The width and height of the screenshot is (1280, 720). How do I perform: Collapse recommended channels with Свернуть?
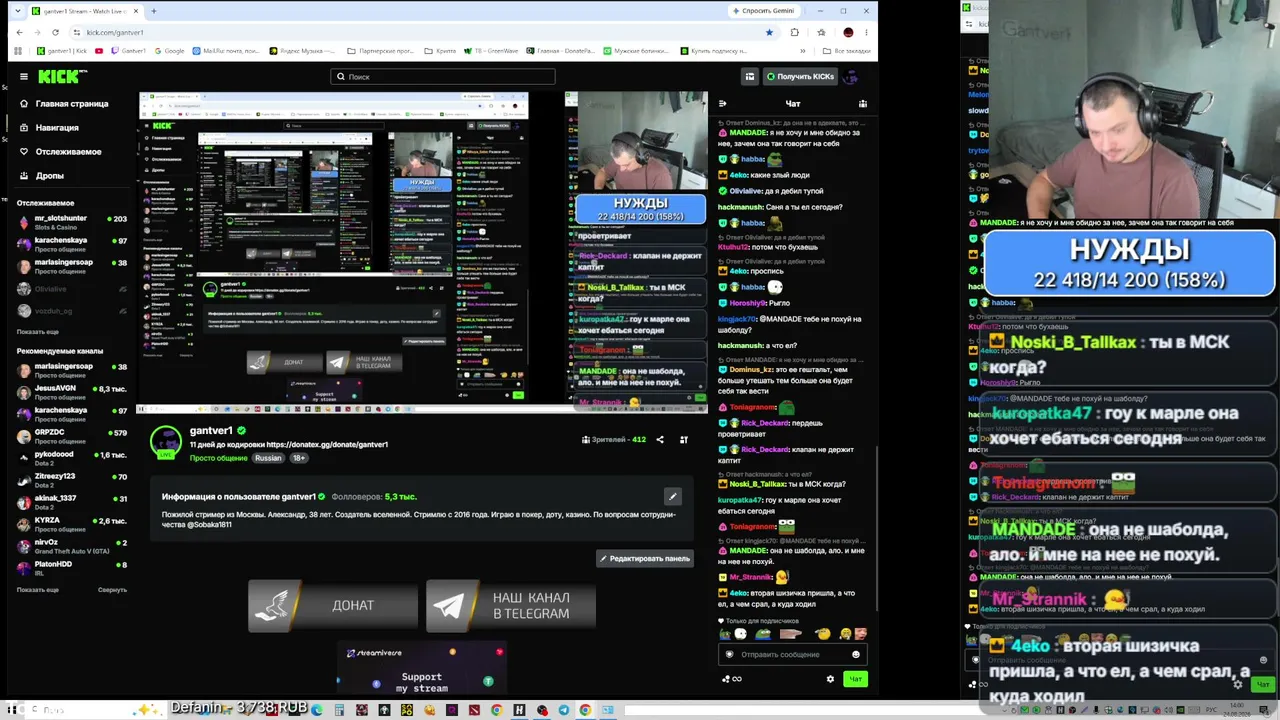click(112, 589)
